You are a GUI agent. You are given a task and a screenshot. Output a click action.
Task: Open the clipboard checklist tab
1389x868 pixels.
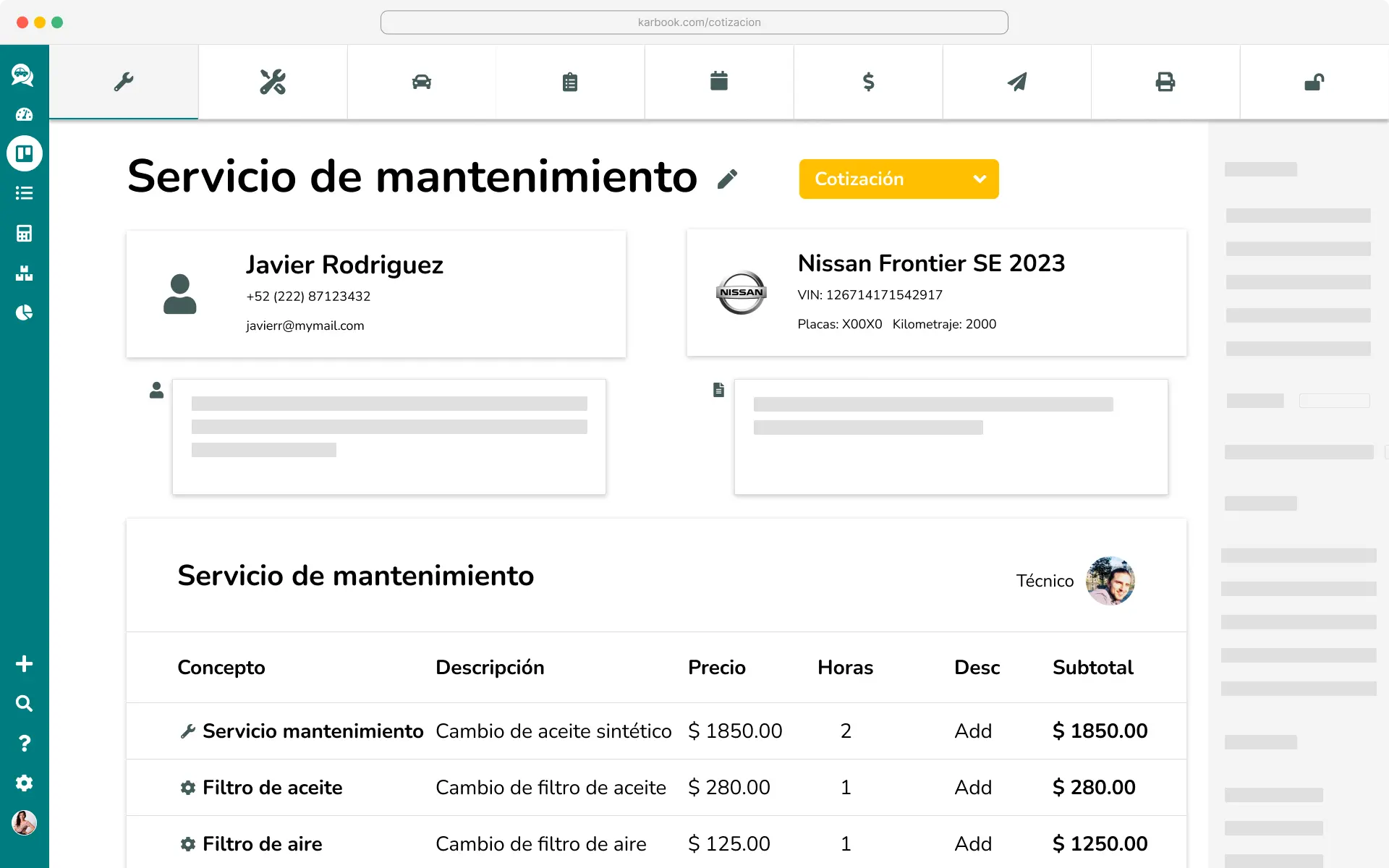click(570, 82)
